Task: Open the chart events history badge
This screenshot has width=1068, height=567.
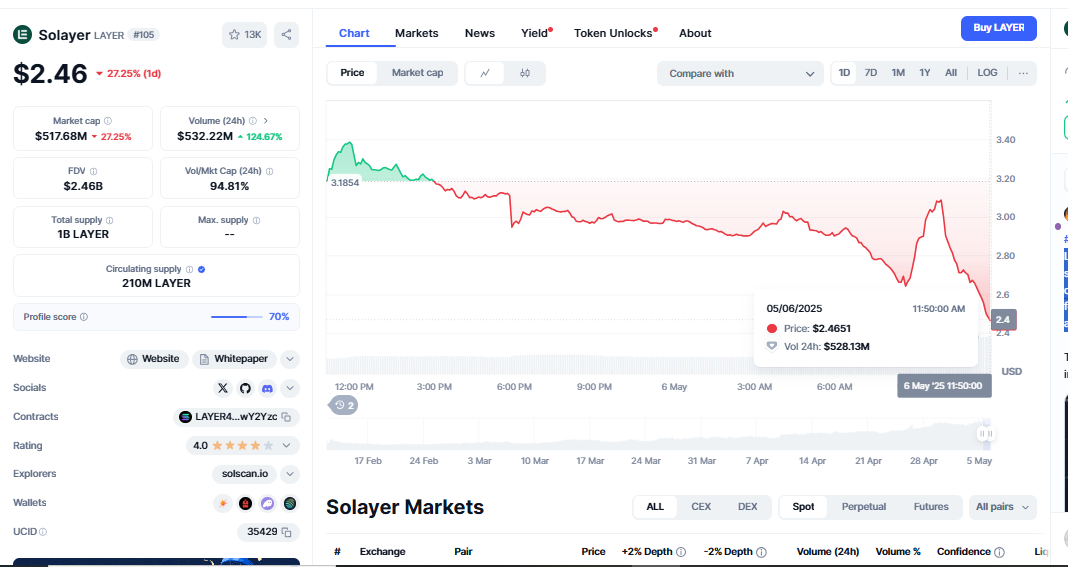Action: [345, 405]
